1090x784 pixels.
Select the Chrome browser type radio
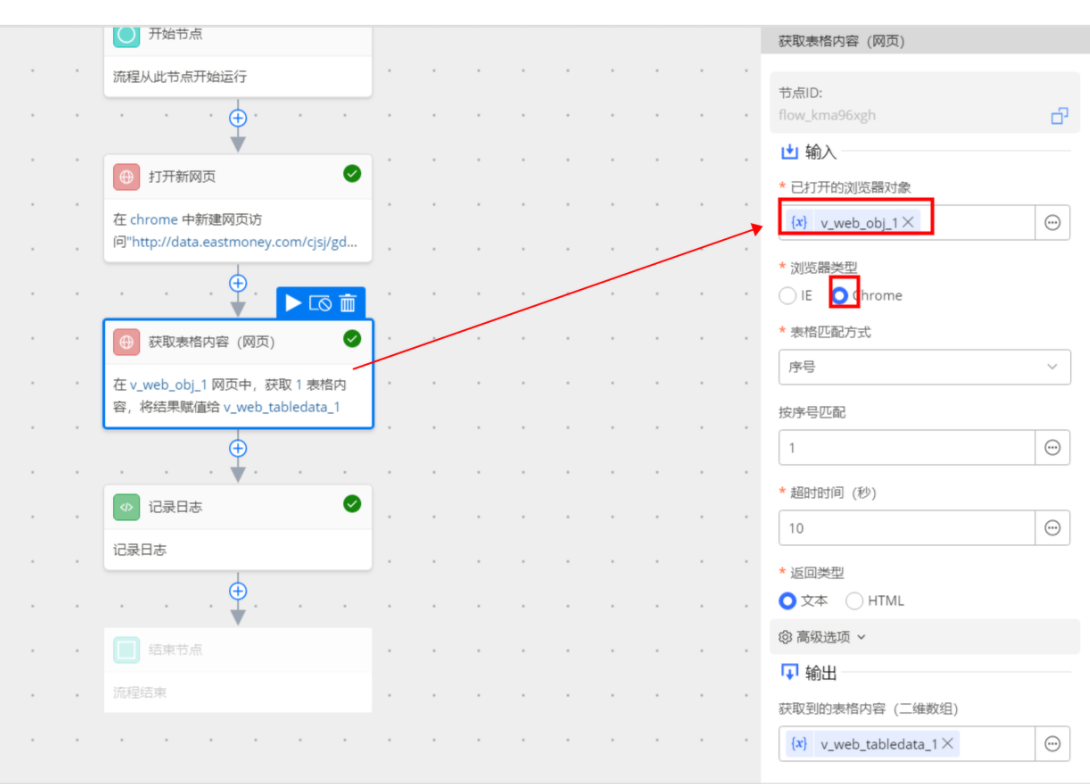pos(840,295)
